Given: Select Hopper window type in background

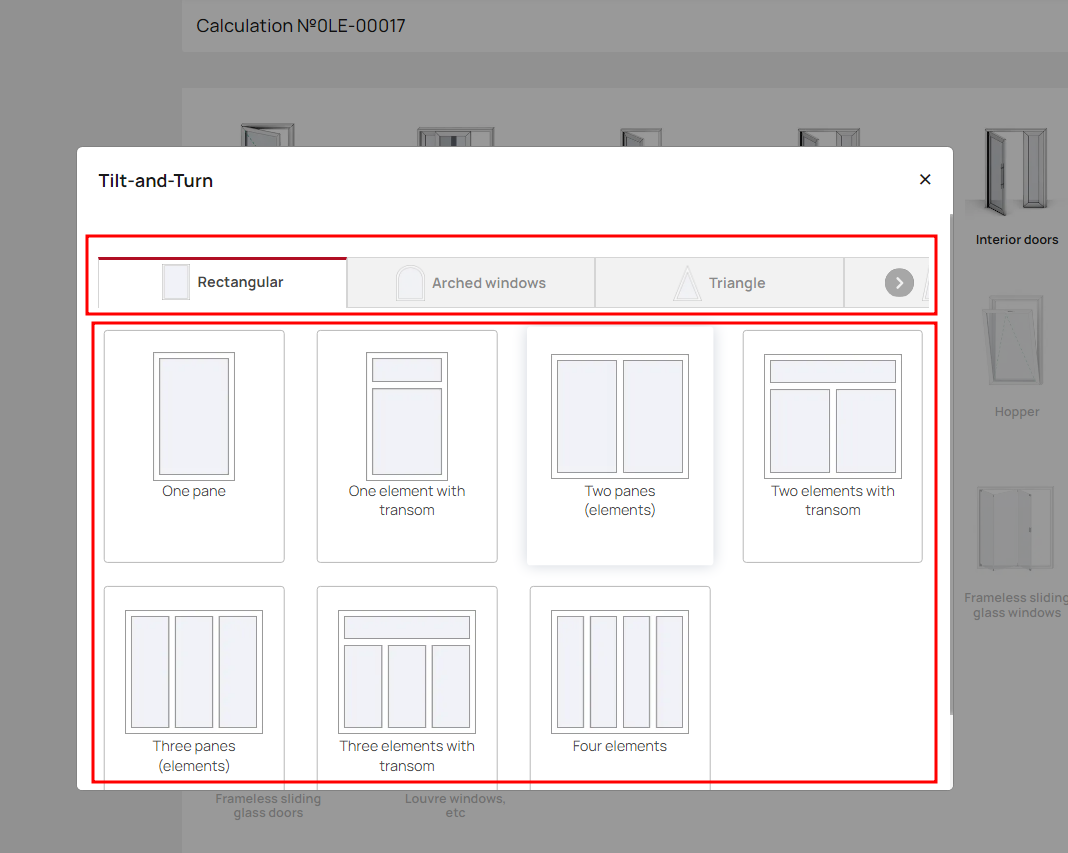Looking at the screenshot, I should 1016,356.
